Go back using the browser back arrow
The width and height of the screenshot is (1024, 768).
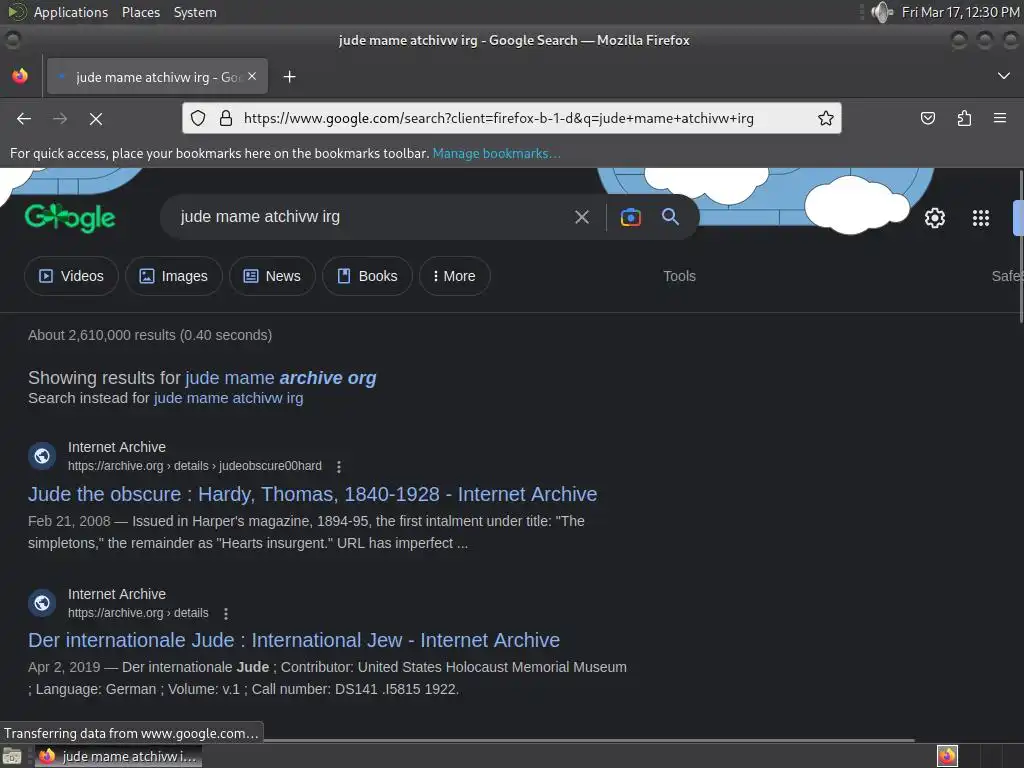pyautogui.click(x=24, y=119)
